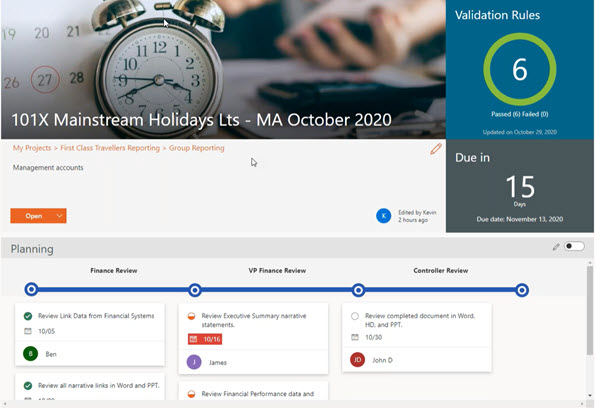
Task: Click the Planning section edit pencil icon
Action: click(556, 247)
